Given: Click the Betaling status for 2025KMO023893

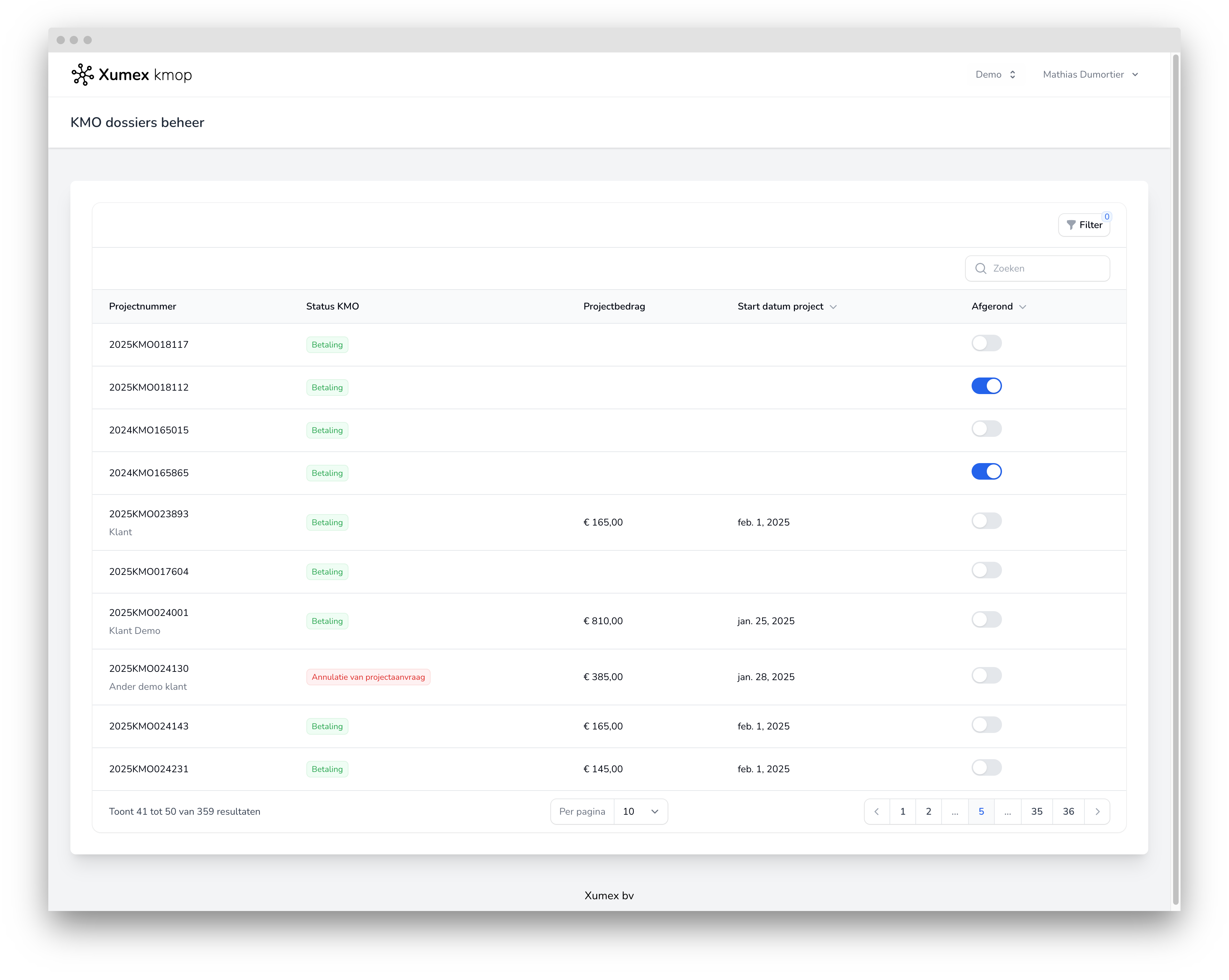Looking at the screenshot, I should pyautogui.click(x=327, y=522).
